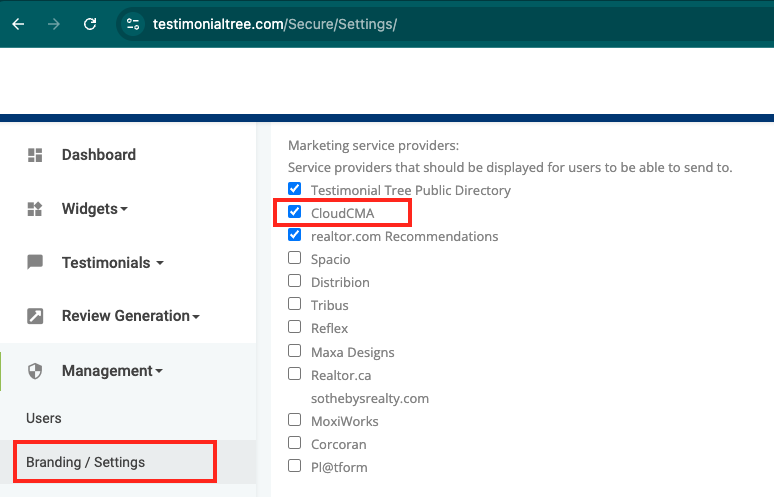This screenshot has width=774, height=497.
Task: Enable Maxa Designs checkbox
Action: 295,351
